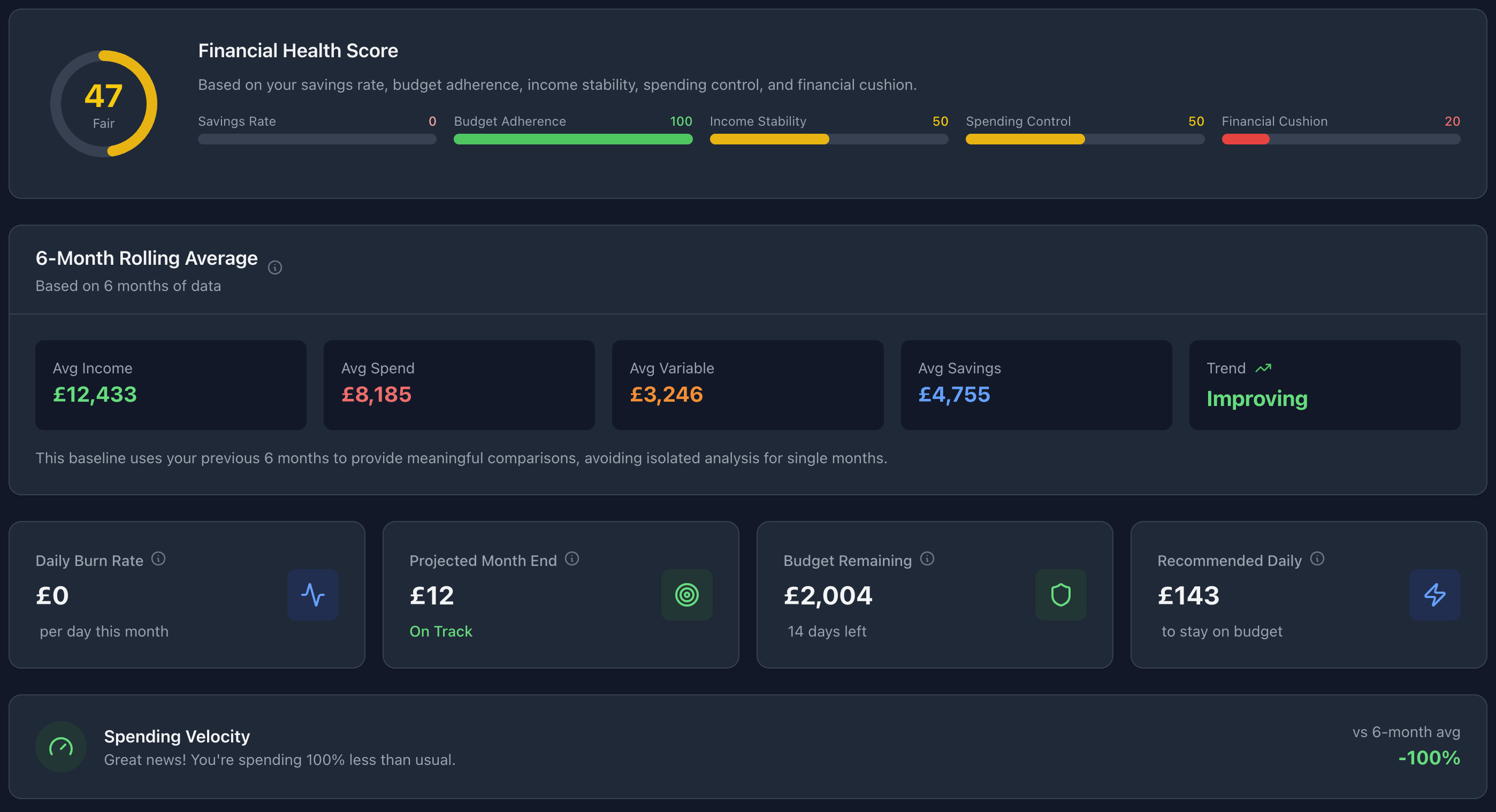Image resolution: width=1496 pixels, height=812 pixels.
Task: Select the Avg Savings card
Action: click(1036, 385)
